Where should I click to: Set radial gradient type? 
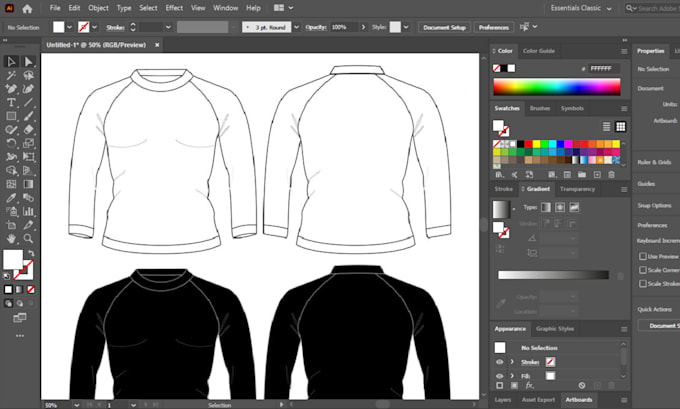[560, 207]
